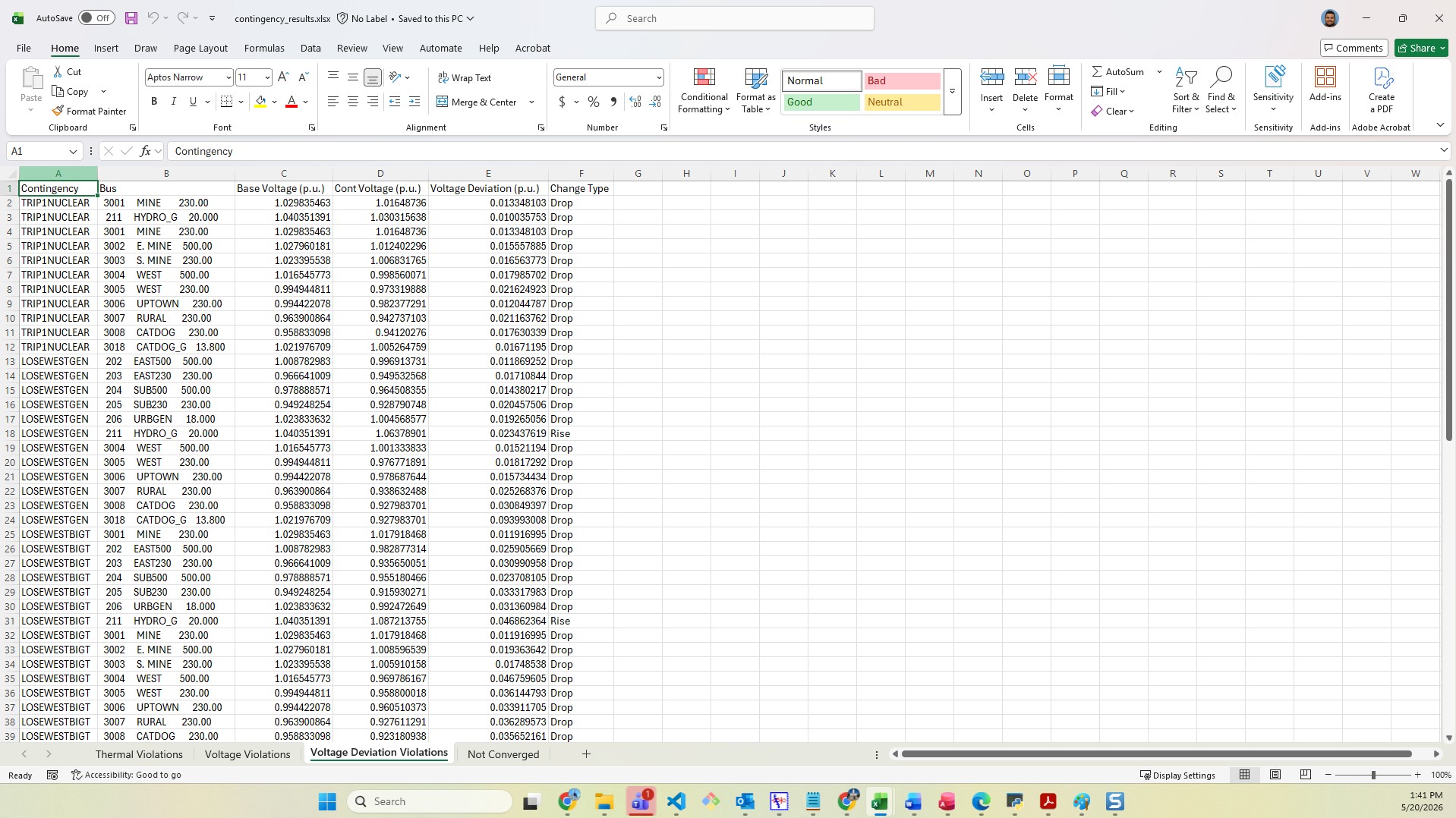The height and width of the screenshot is (818, 1456).
Task: Switch to Not Converged sheet
Action: click(x=503, y=754)
